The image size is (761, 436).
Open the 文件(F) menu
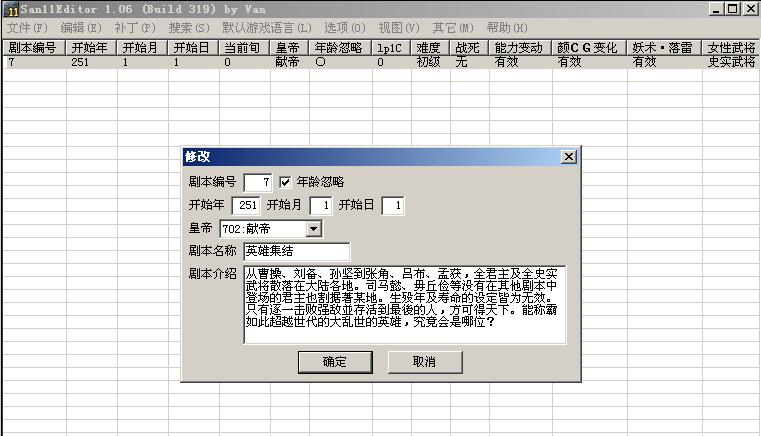pyautogui.click(x=27, y=28)
